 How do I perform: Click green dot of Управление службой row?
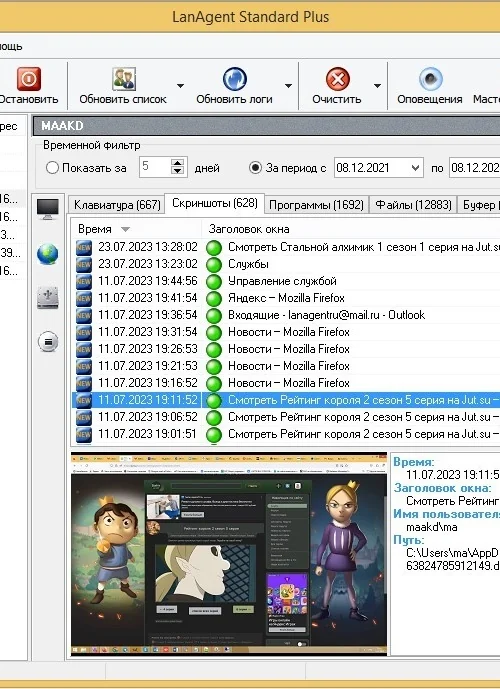[x=214, y=282]
